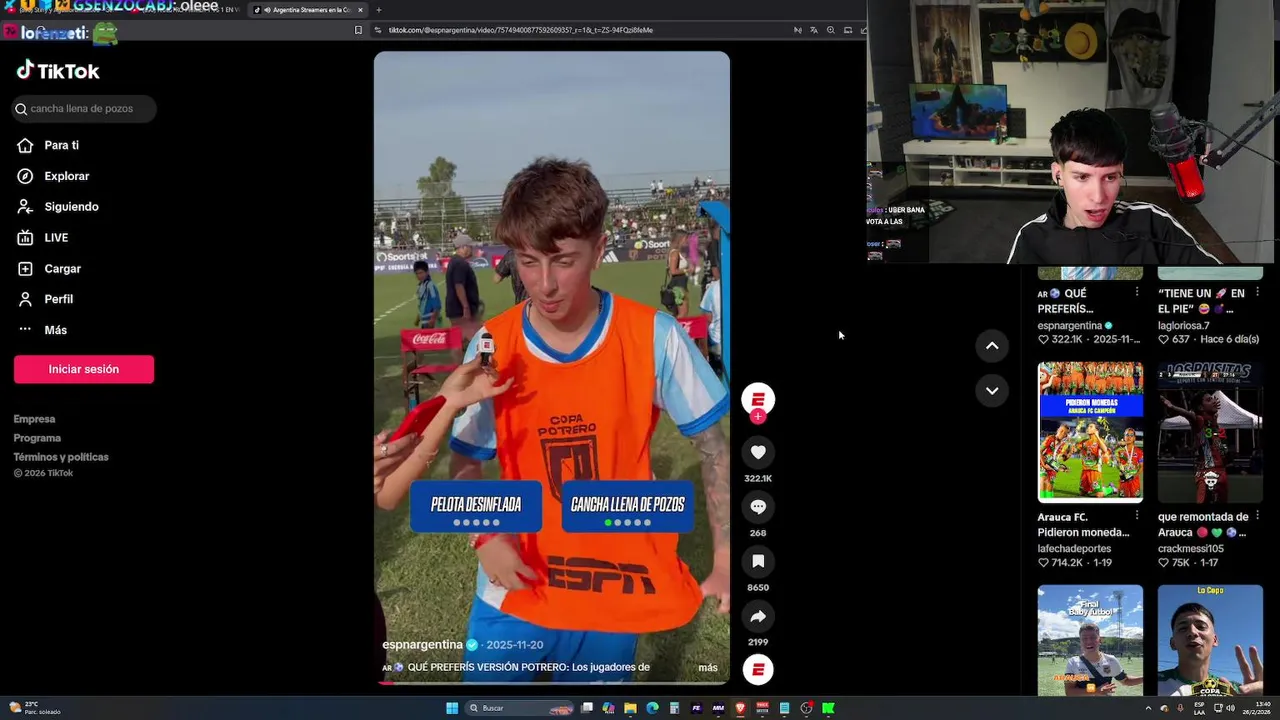1280x720 pixels.
Task: Click the main video player
Action: coord(552,368)
